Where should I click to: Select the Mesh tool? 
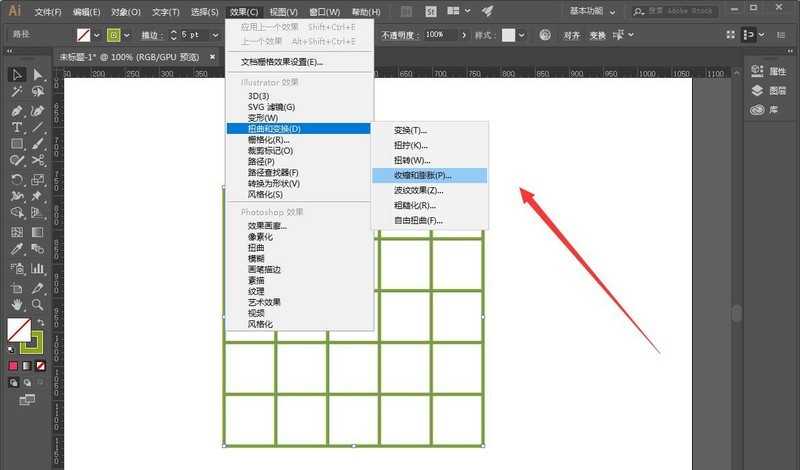tap(17, 232)
